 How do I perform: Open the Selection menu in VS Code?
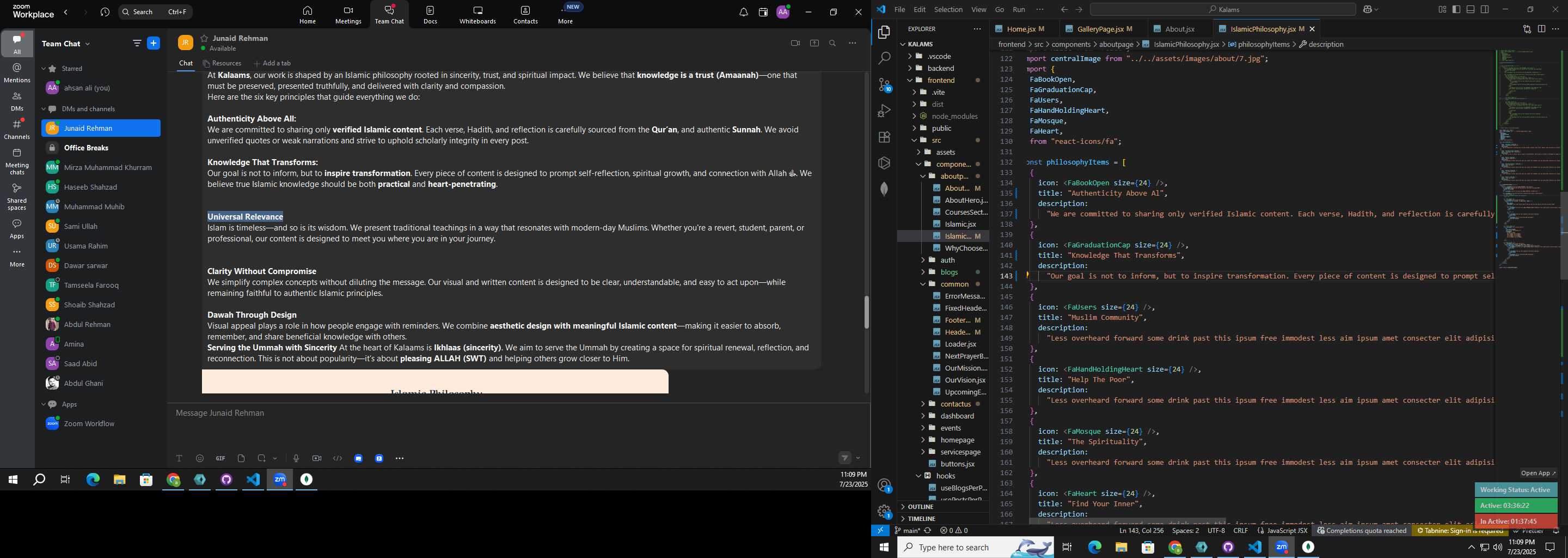948,9
